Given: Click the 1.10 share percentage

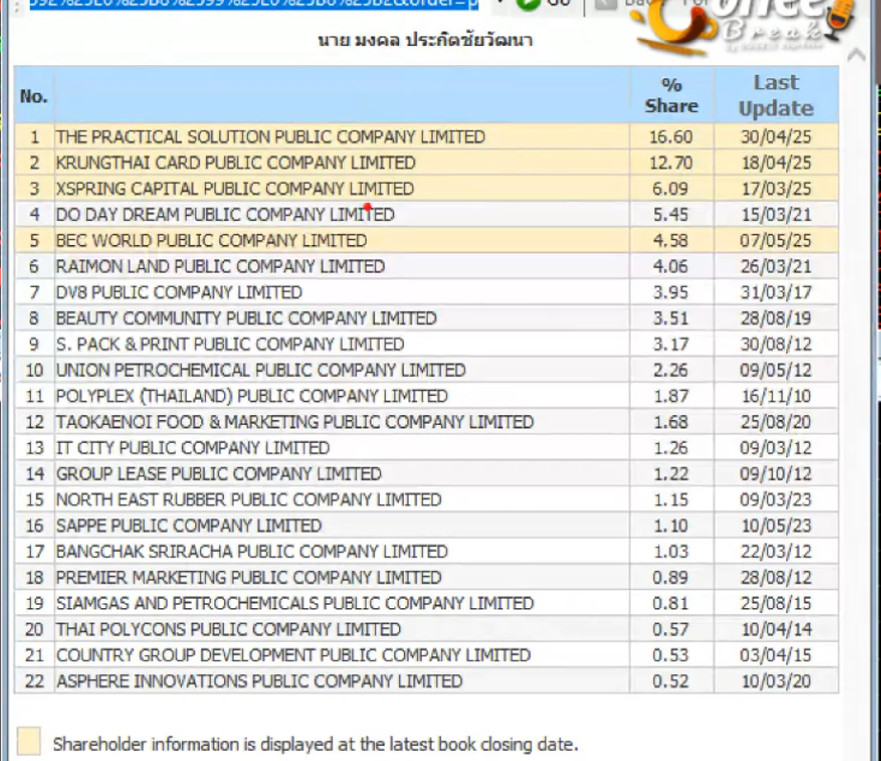Looking at the screenshot, I should pyautogui.click(x=670, y=526).
